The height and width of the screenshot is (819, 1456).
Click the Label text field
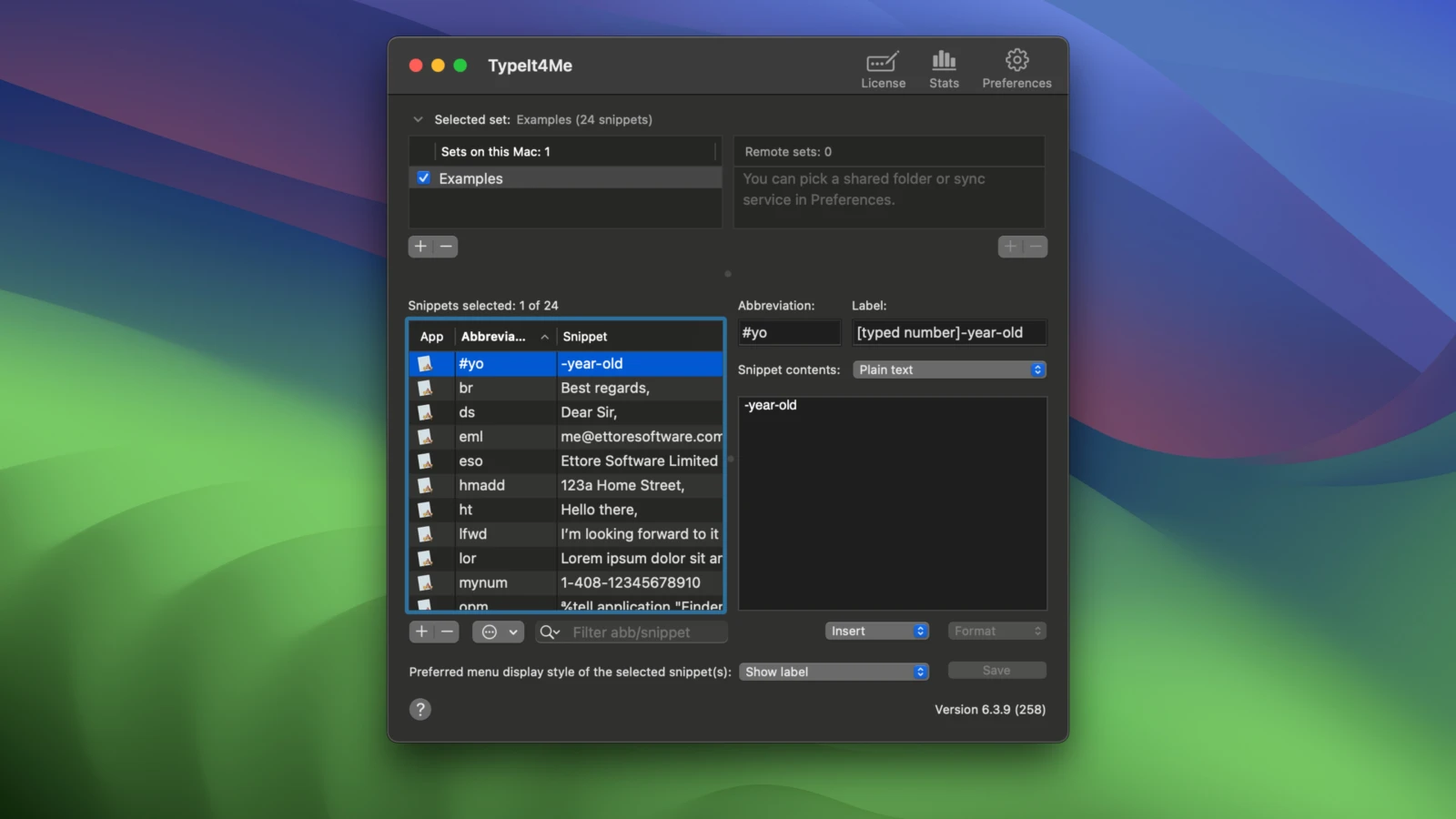point(948,333)
